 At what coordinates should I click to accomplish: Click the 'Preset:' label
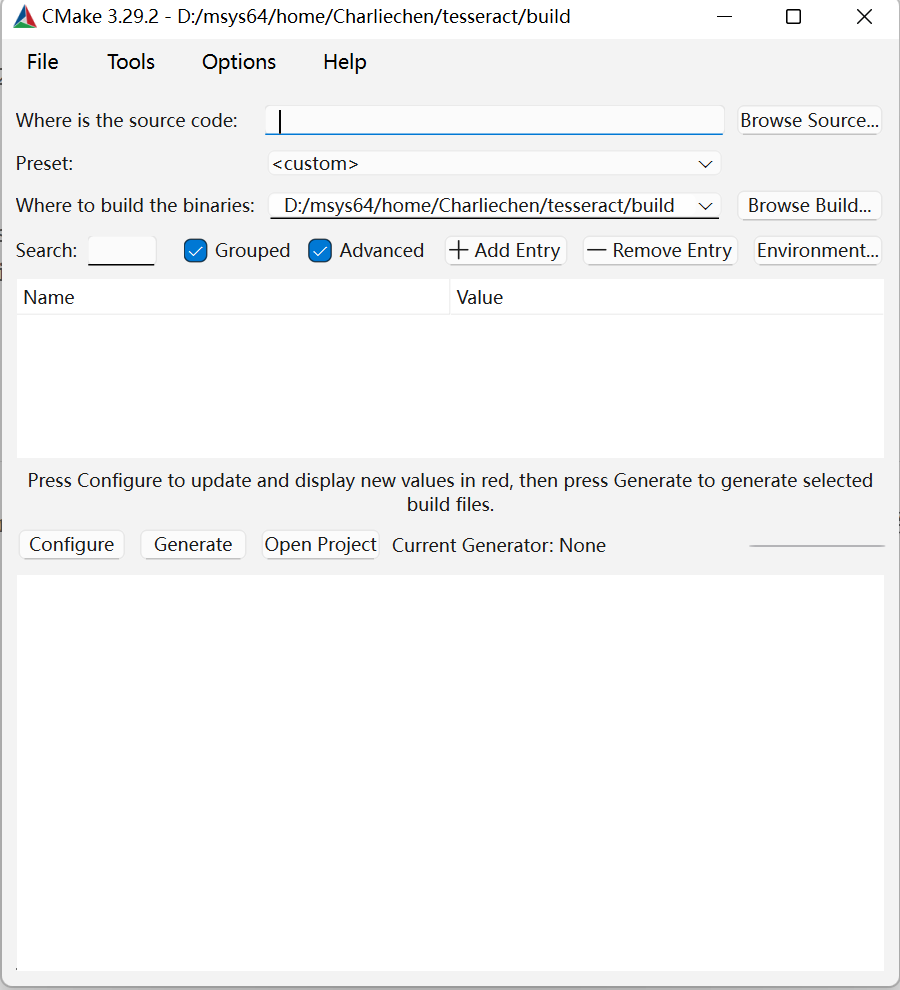click(44, 164)
